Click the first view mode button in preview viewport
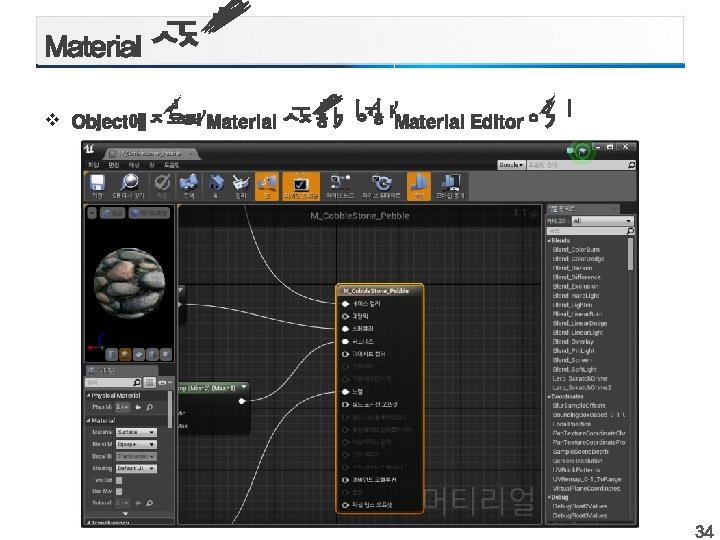This screenshot has height=540, width=720. (x=112, y=213)
